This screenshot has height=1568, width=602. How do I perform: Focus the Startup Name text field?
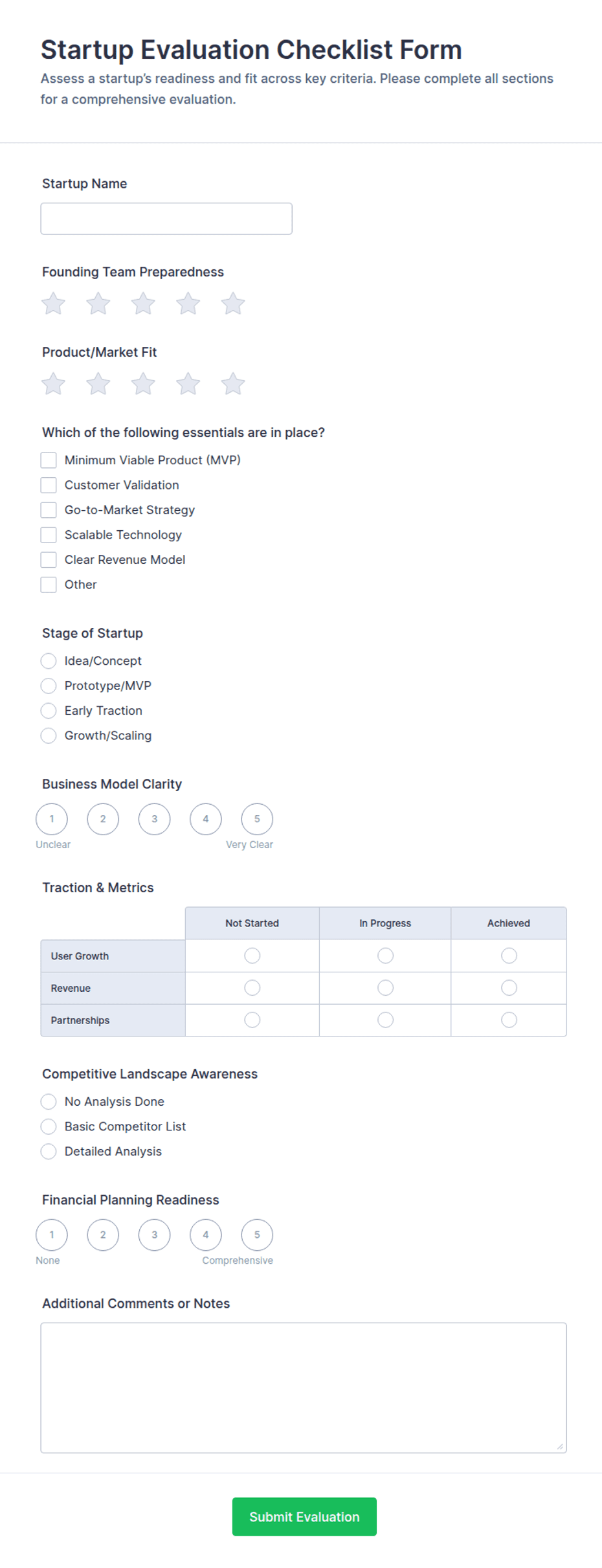[x=166, y=219]
